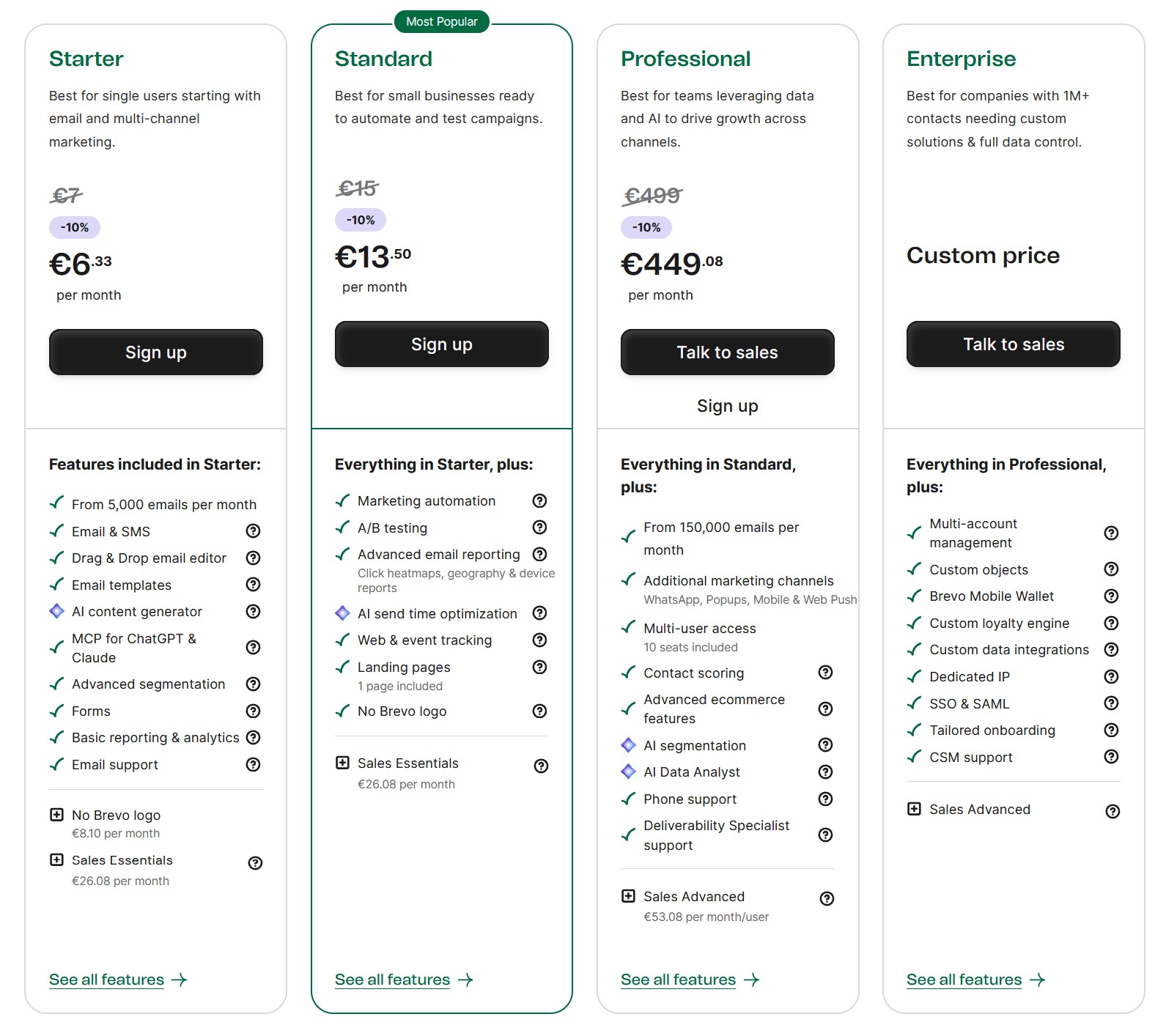Viewport: 1166px width, 1036px height.
Task: Open help icon for AI Data Analyst
Action: [825, 772]
